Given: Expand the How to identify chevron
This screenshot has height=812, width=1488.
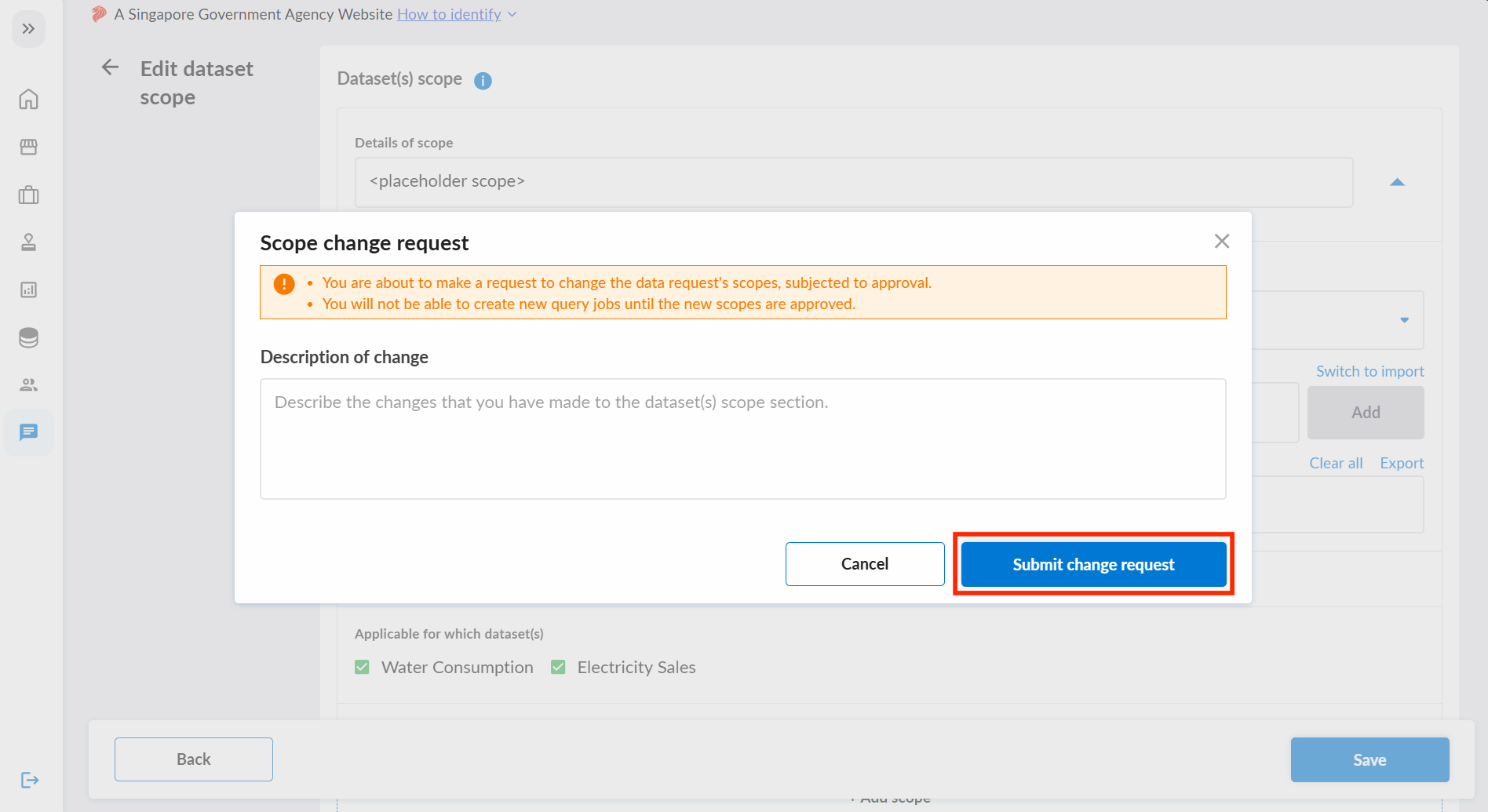Looking at the screenshot, I should coord(512,14).
